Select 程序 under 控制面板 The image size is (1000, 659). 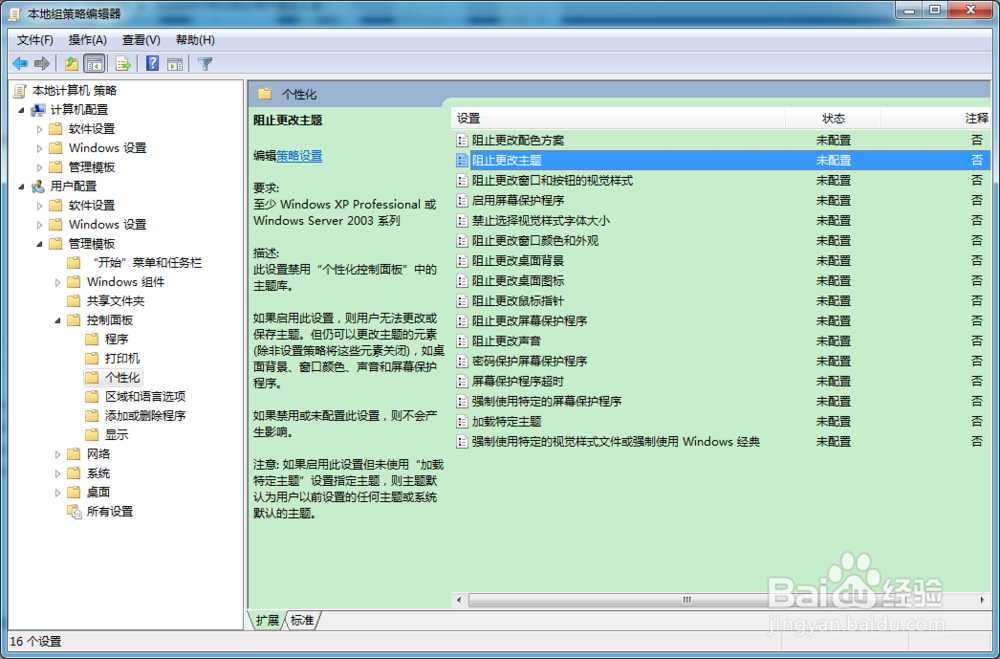pyautogui.click(x=117, y=339)
